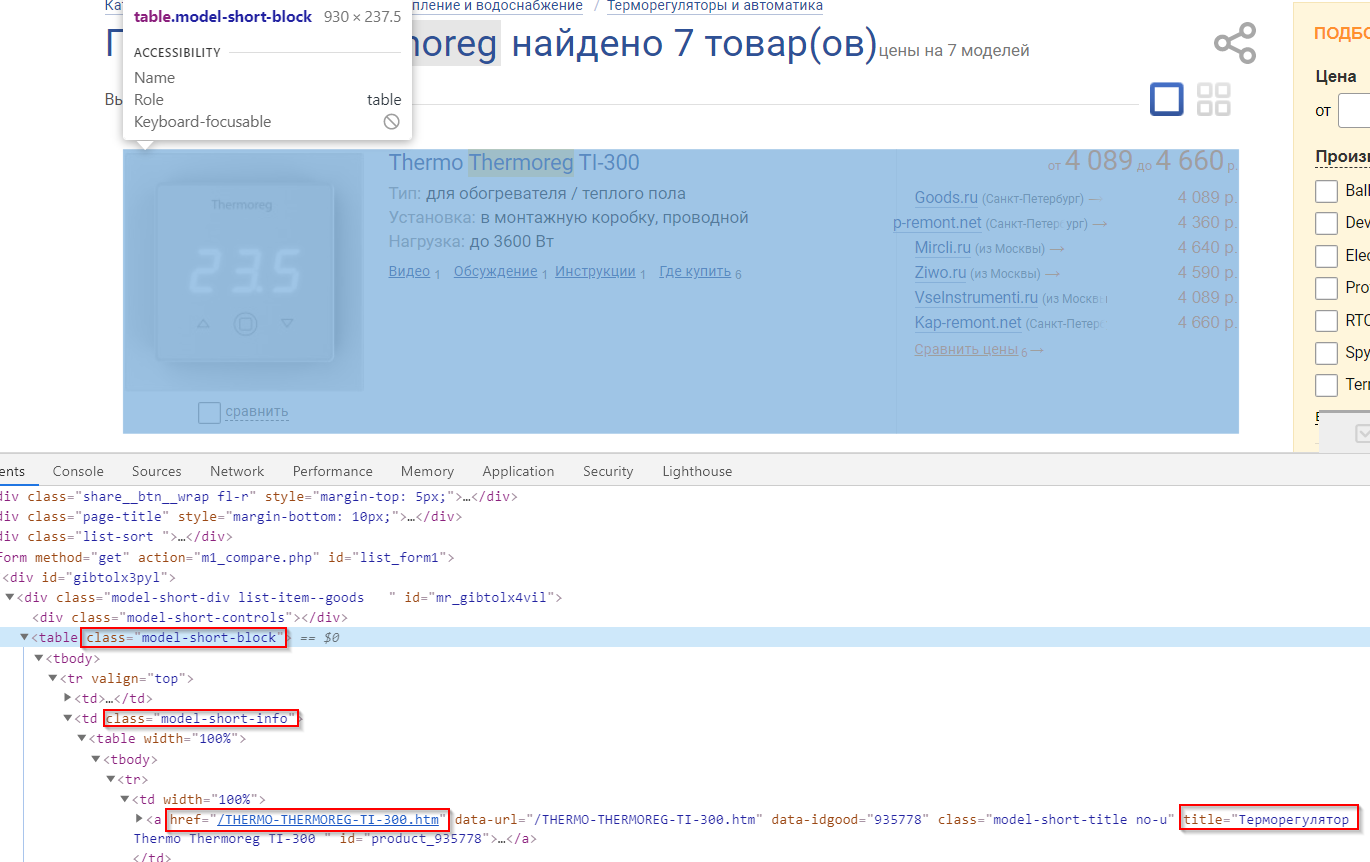1370x862 pixels.
Task: Open the VseInstrumenti.ru shop link
Action: [x=976, y=298]
